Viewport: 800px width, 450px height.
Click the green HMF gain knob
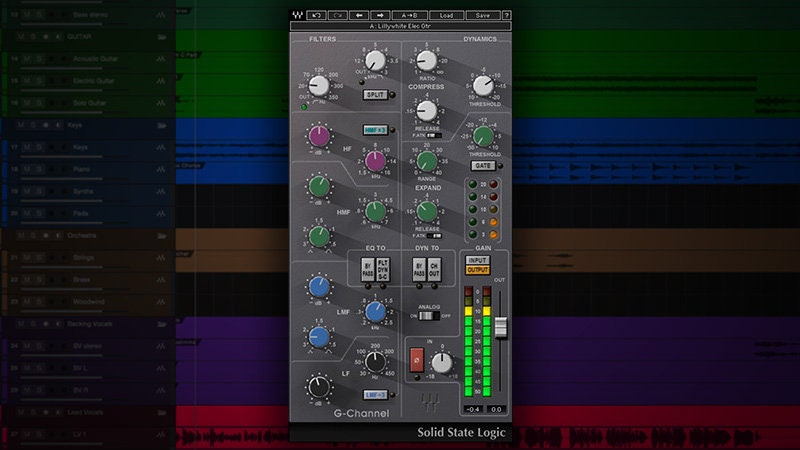319,187
